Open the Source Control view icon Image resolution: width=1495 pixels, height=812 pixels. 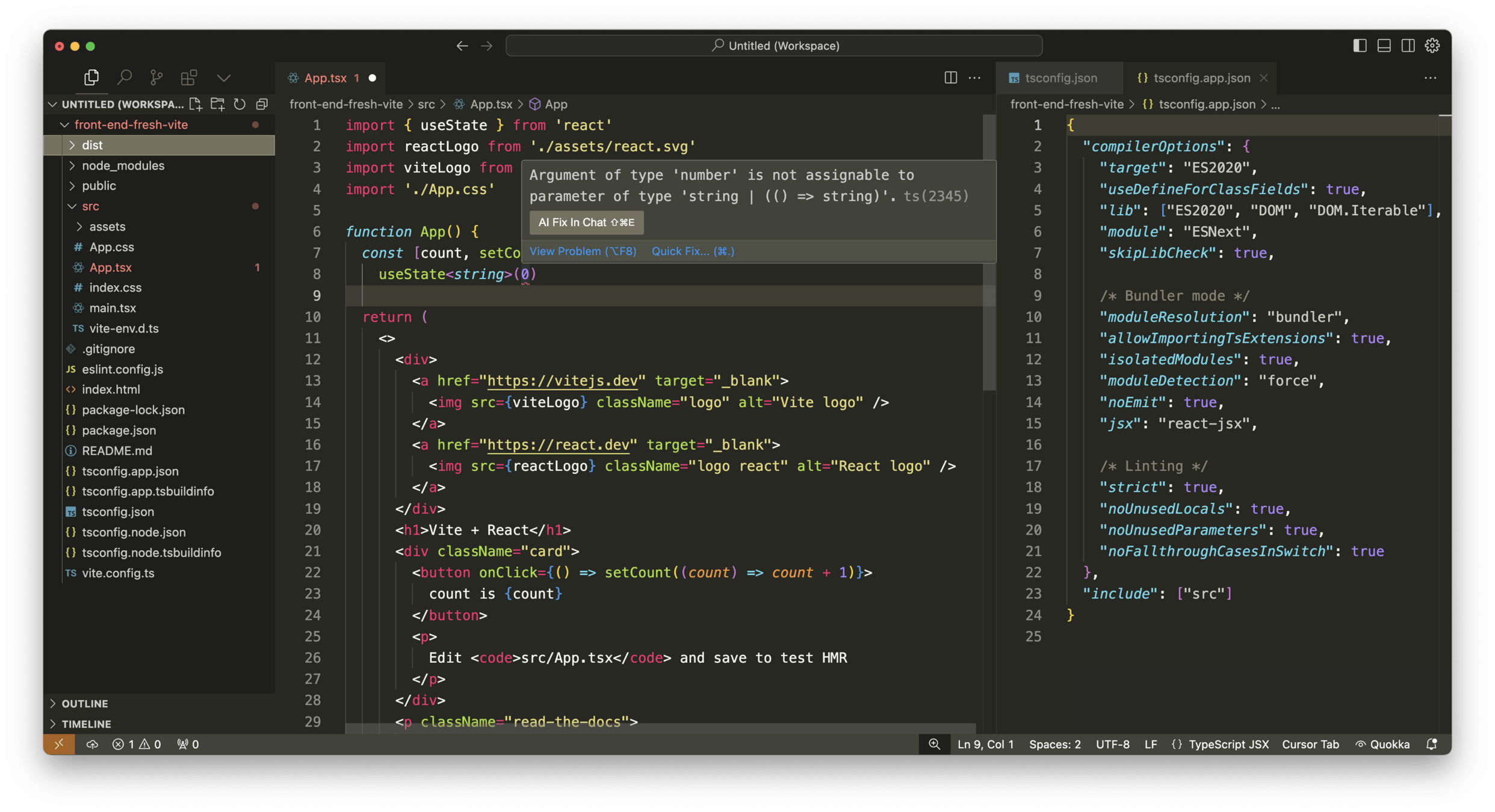pyautogui.click(x=156, y=78)
